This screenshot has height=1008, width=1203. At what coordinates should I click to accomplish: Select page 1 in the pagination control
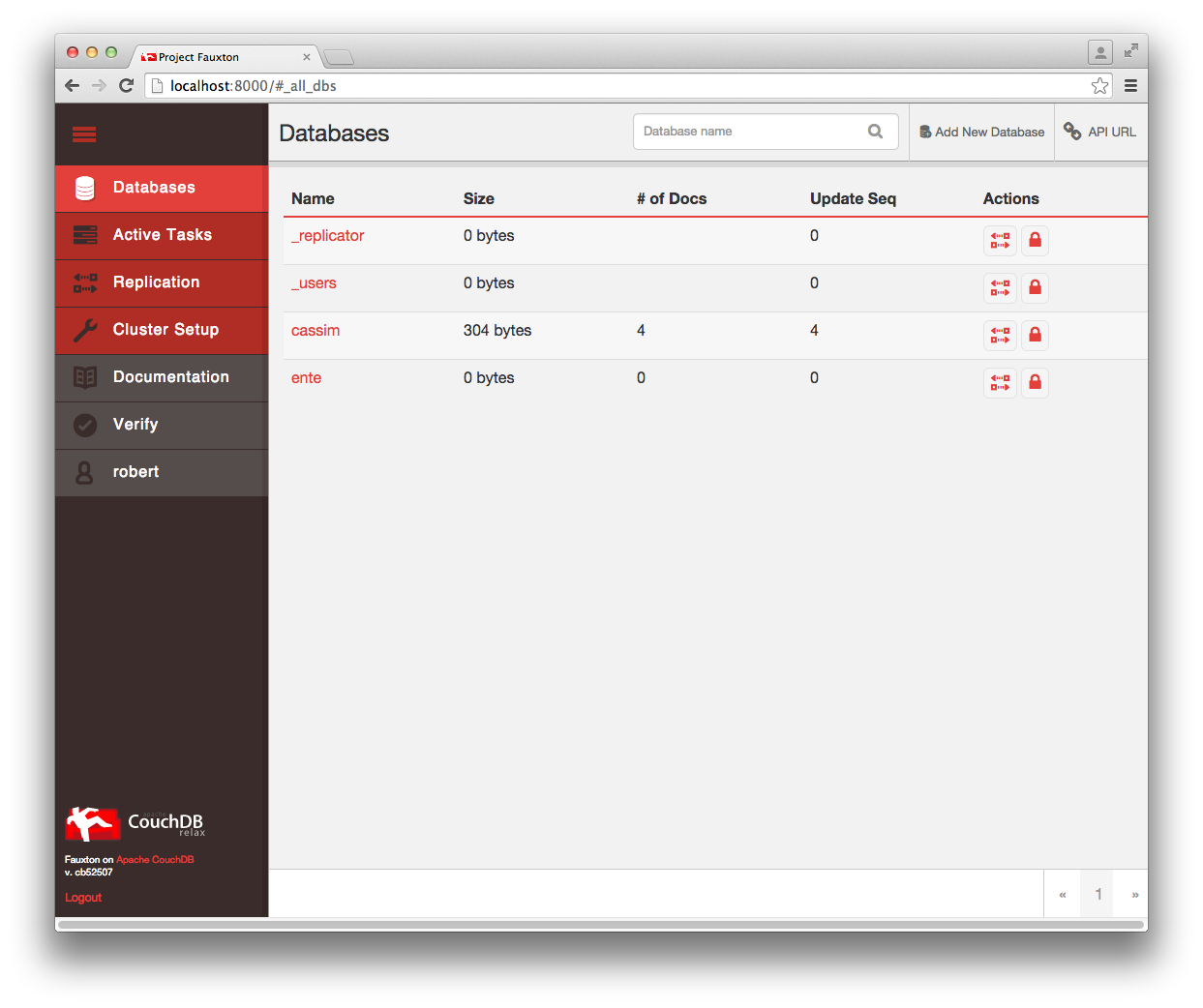pos(1097,893)
